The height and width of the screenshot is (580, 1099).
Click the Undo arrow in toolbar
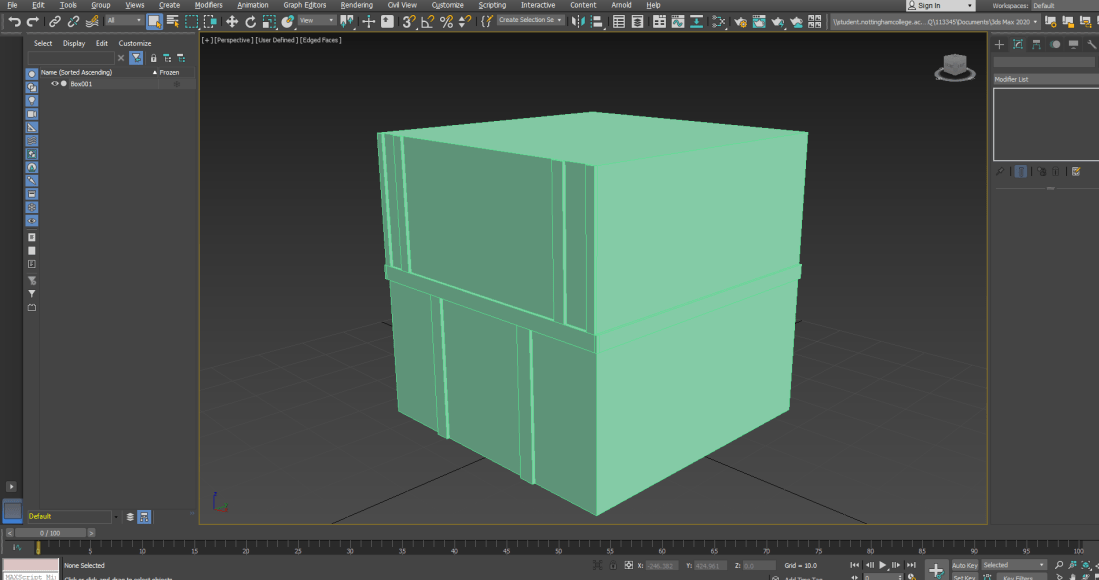(x=14, y=21)
